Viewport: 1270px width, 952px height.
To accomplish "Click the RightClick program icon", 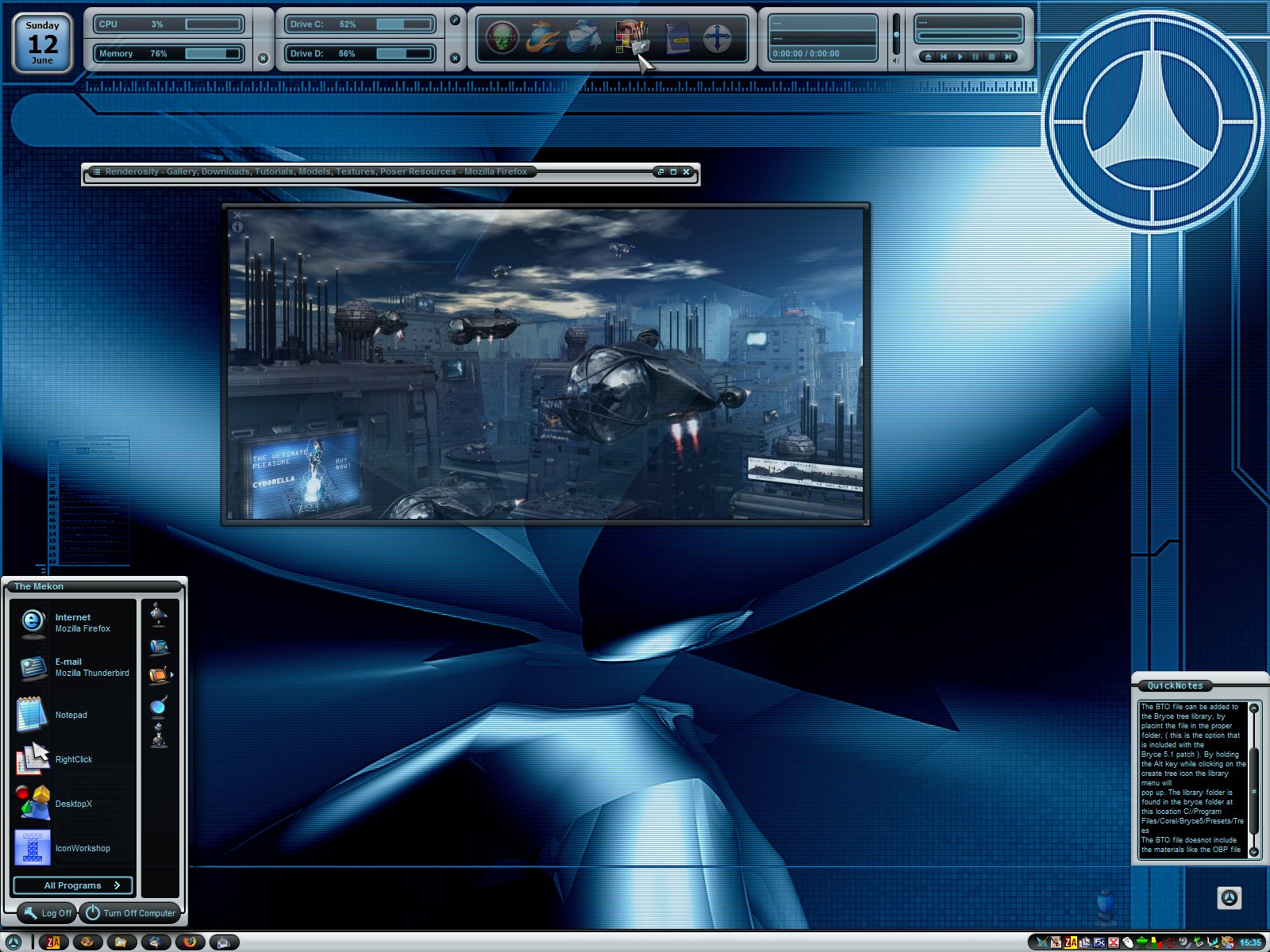I will pos(33,758).
